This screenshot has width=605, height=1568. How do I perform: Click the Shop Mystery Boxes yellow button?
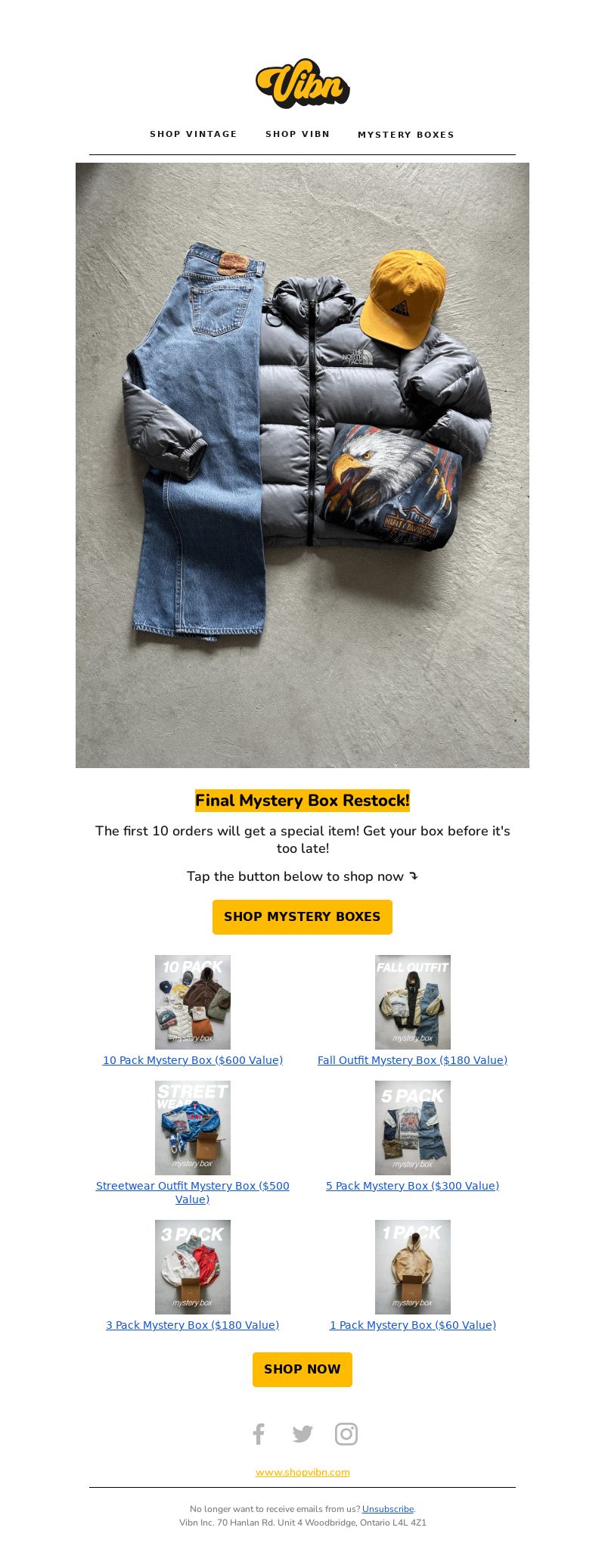point(302,916)
